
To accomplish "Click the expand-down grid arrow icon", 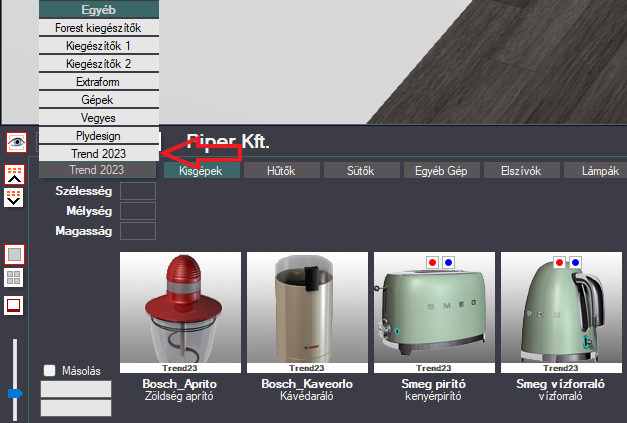I will coord(14,198).
